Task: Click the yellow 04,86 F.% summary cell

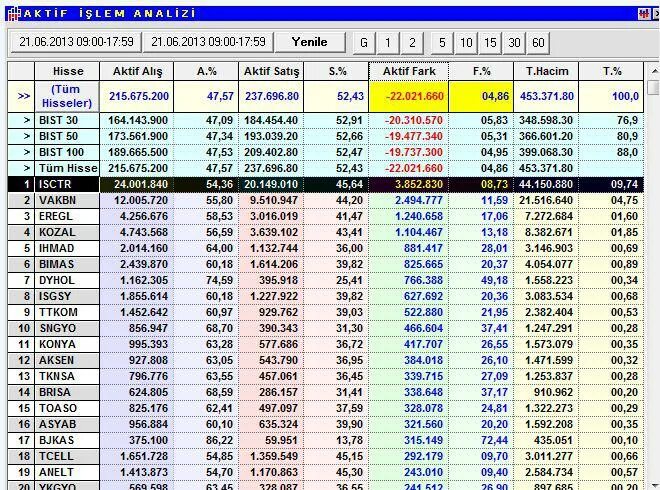Action: point(481,96)
